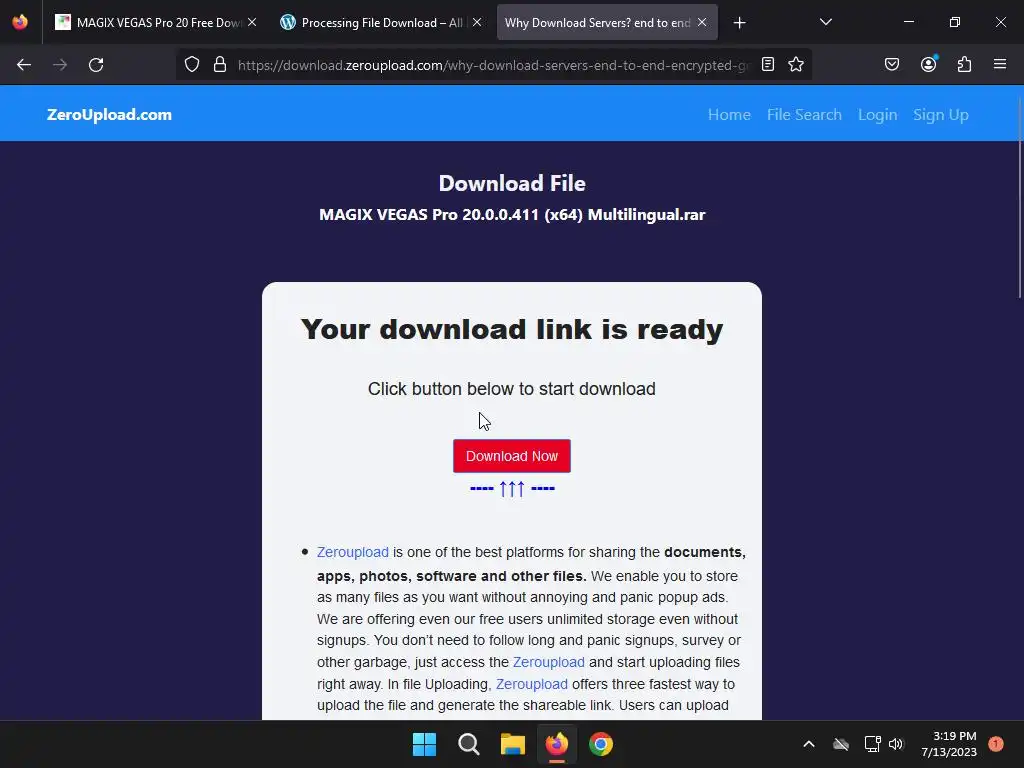
Task: Click the Firefox taskbar icon
Action: [x=556, y=744]
